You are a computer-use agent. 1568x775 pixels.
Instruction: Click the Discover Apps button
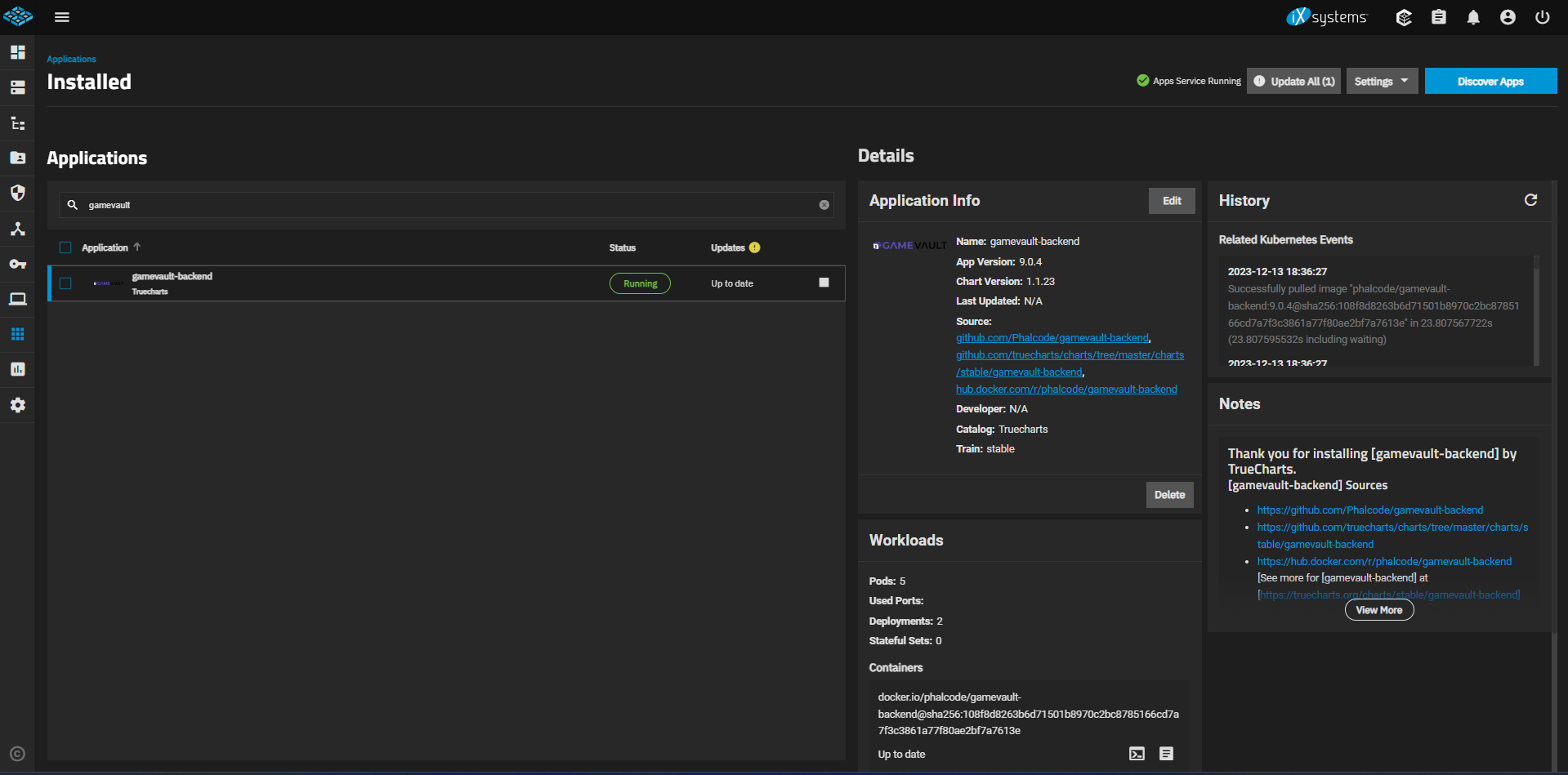click(1490, 81)
